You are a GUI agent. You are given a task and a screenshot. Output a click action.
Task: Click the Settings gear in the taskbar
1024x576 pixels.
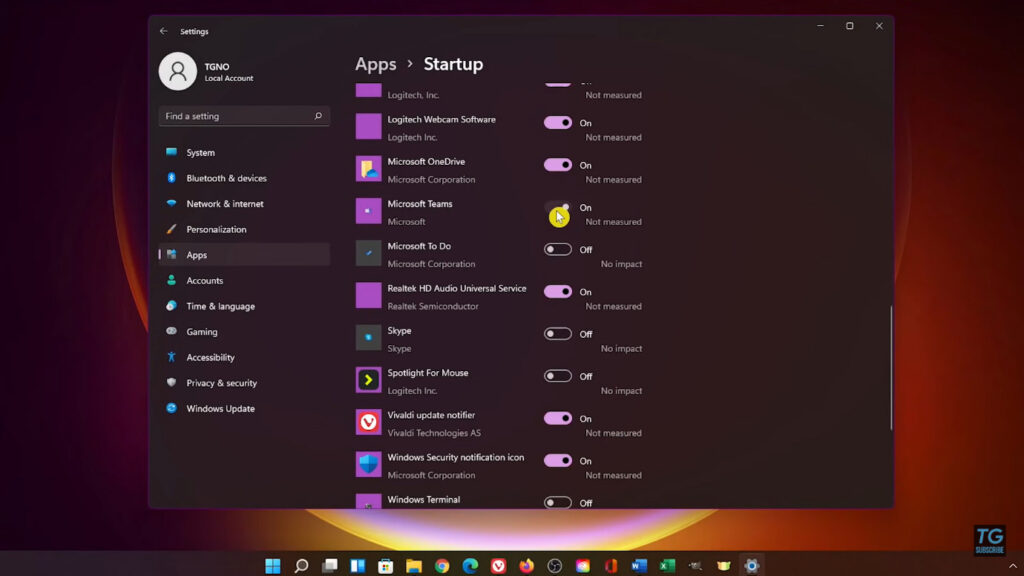pos(752,566)
